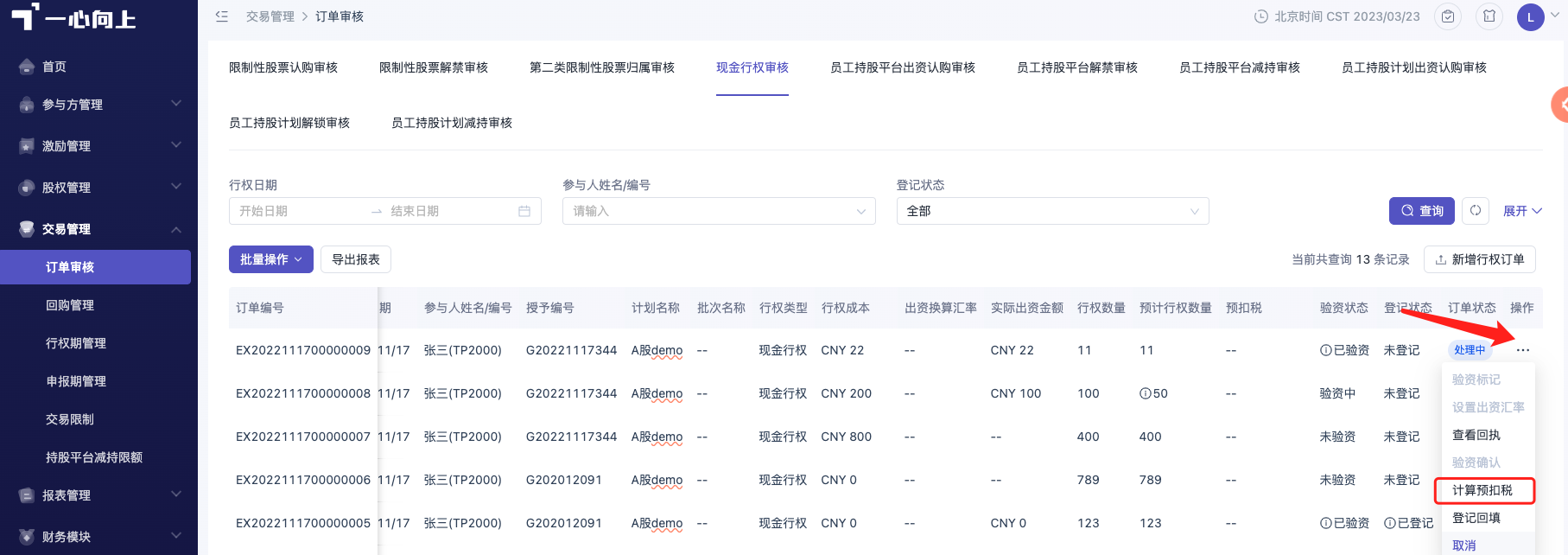
Task: Click the clock icon beside 北京时间
Action: tap(1261, 16)
